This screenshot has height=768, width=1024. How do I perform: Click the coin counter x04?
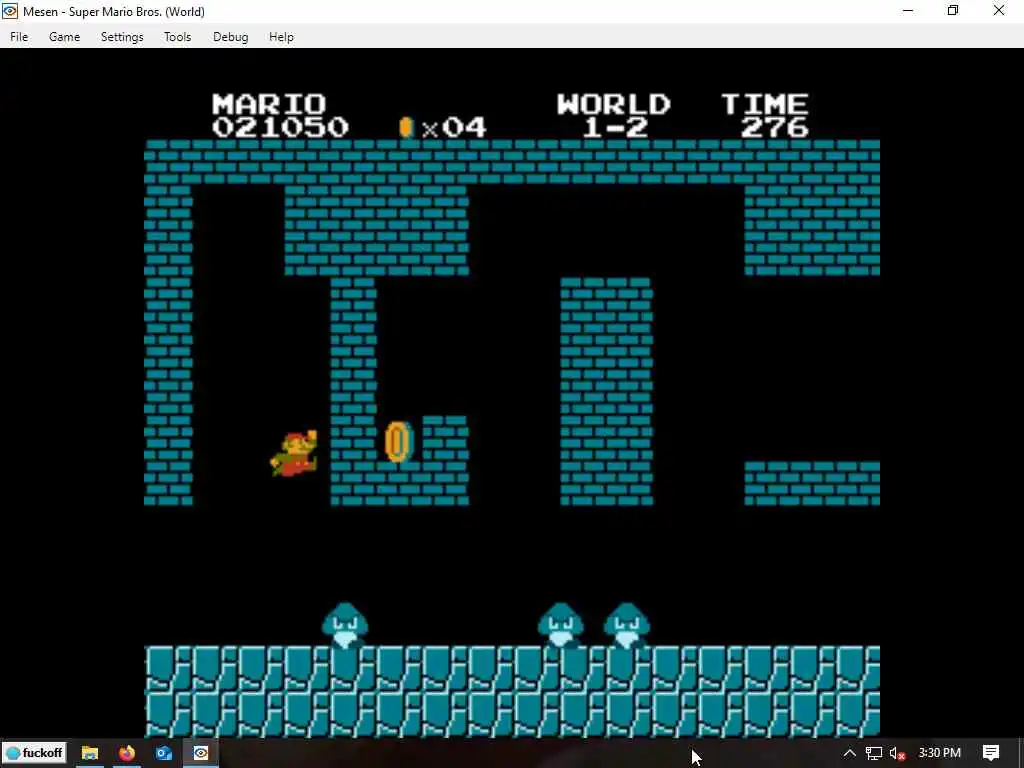coord(443,127)
